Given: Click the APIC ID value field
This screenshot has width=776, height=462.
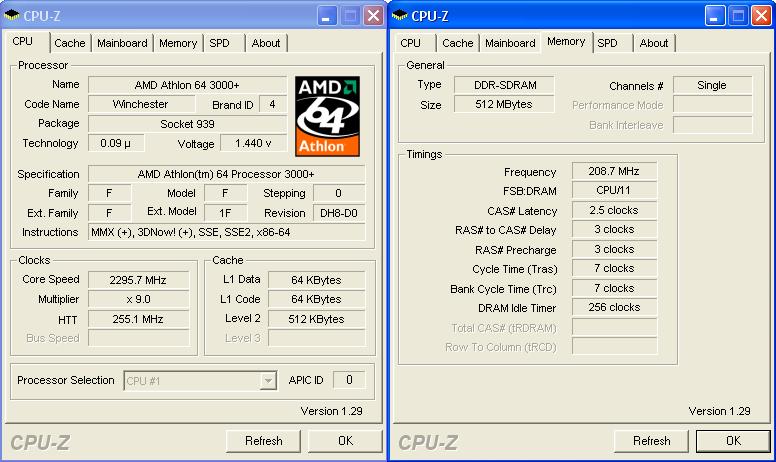Looking at the screenshot, I should click(349, 380).
